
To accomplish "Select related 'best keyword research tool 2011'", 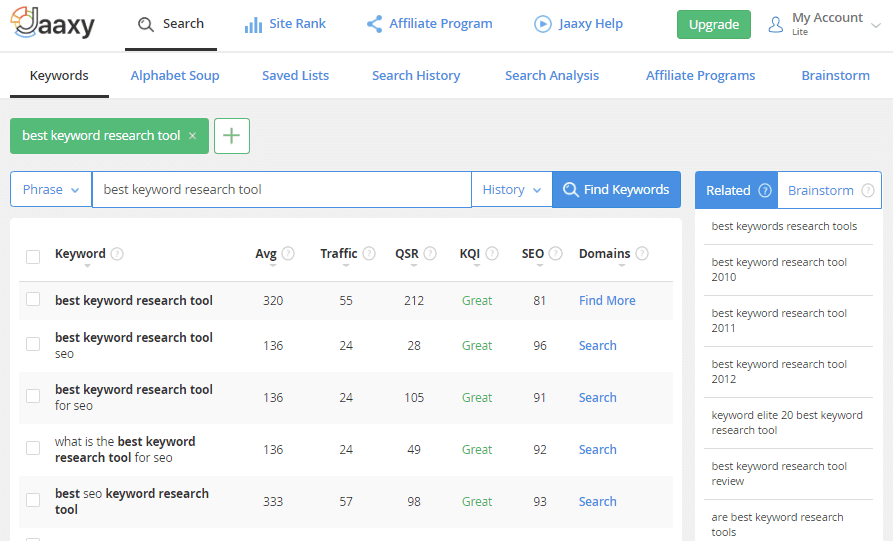I will coord(779,321).
